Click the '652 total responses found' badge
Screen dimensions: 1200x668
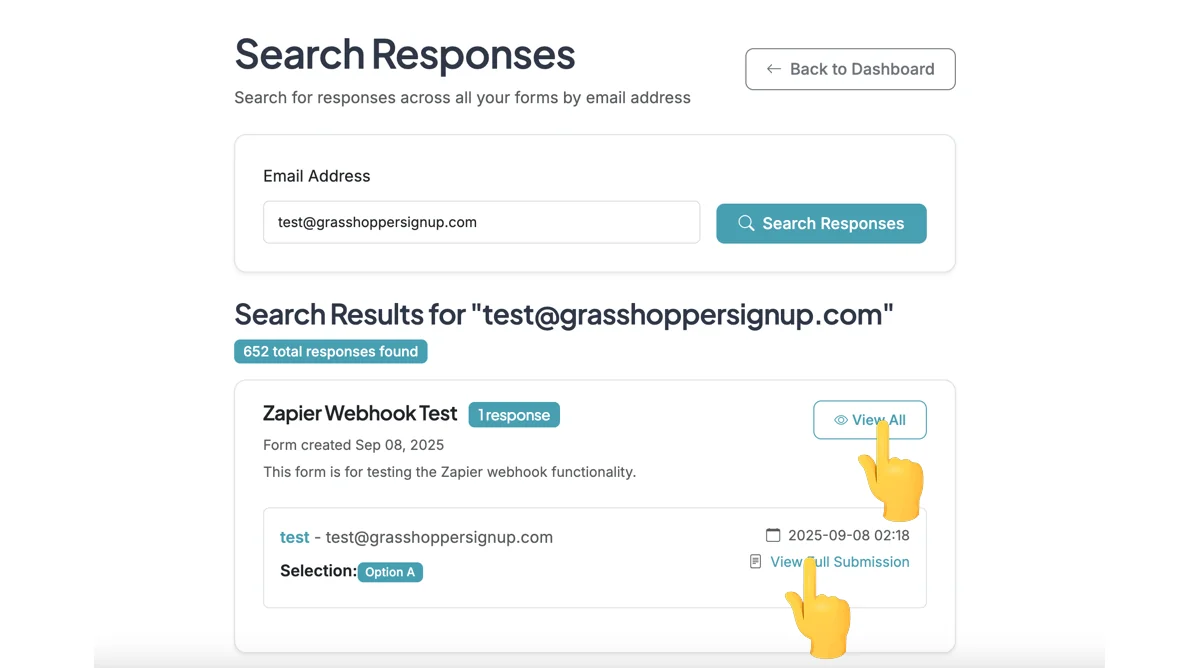(x=331, y=352)
